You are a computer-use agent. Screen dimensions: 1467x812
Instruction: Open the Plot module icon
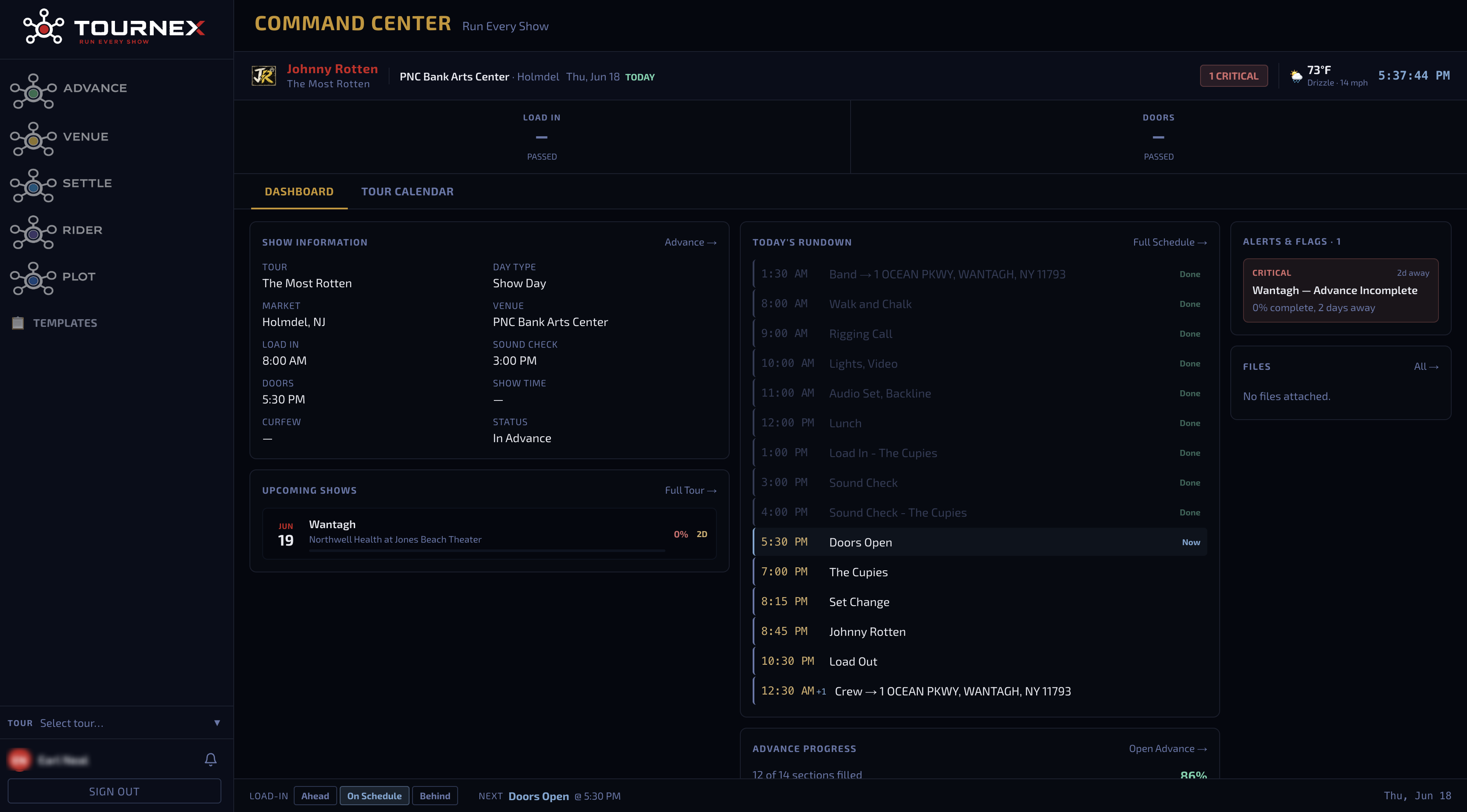coord(33,279)
